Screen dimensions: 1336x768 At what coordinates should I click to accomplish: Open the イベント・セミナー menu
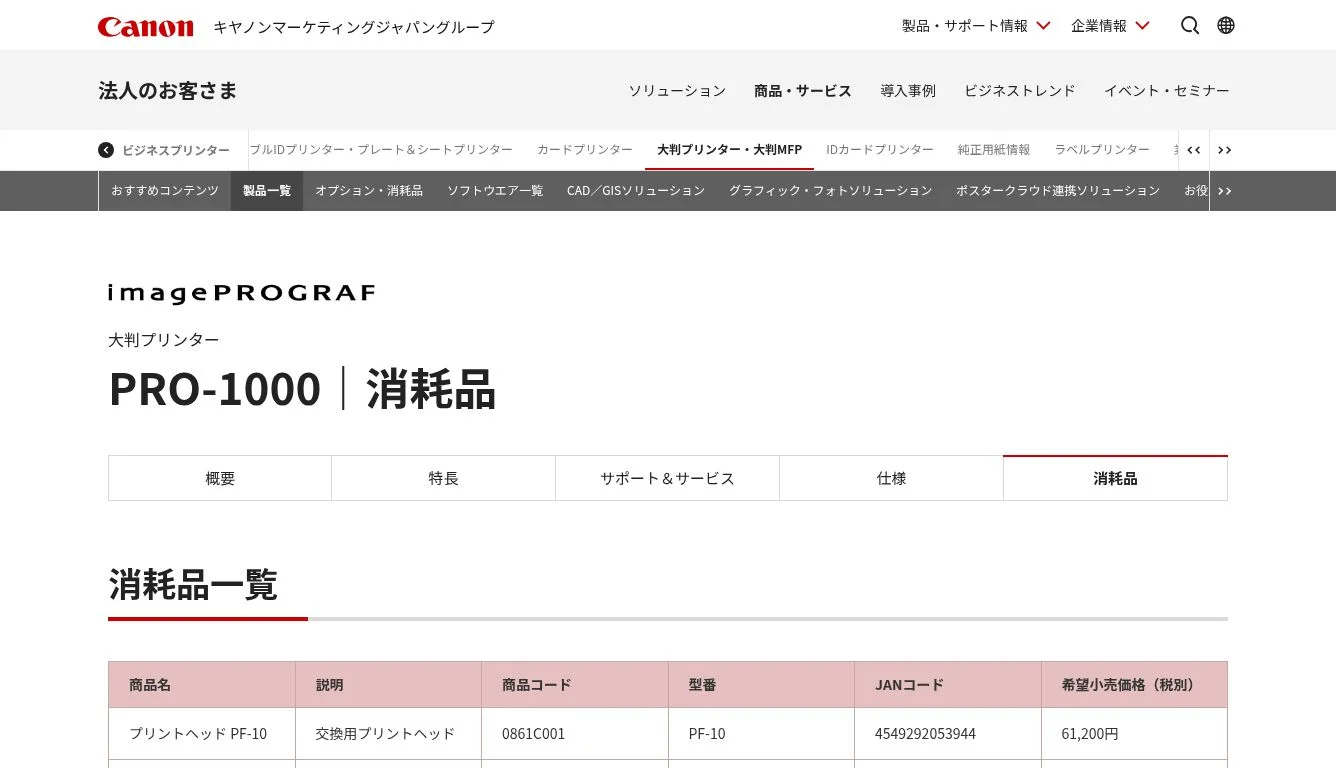point(1167,91)
